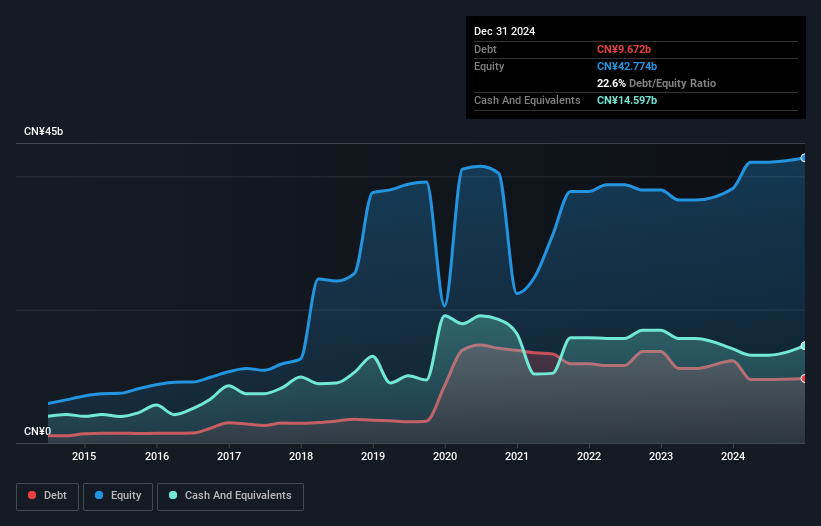Click the 2017 x-axis label

coord(229,456)
